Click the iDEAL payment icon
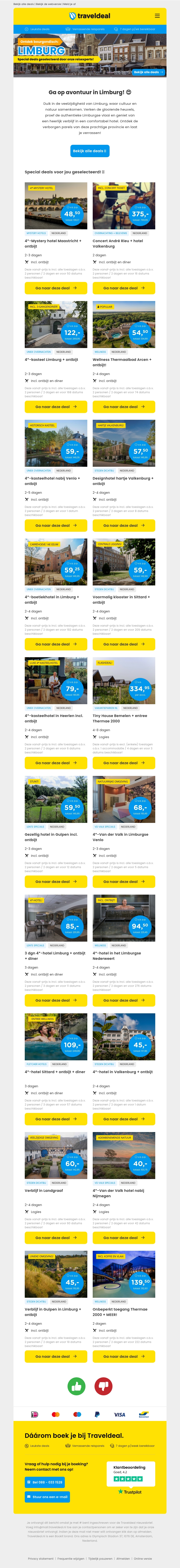Image resolution: width=180 pixels, height=1568 pixels. pos(34,1413)
